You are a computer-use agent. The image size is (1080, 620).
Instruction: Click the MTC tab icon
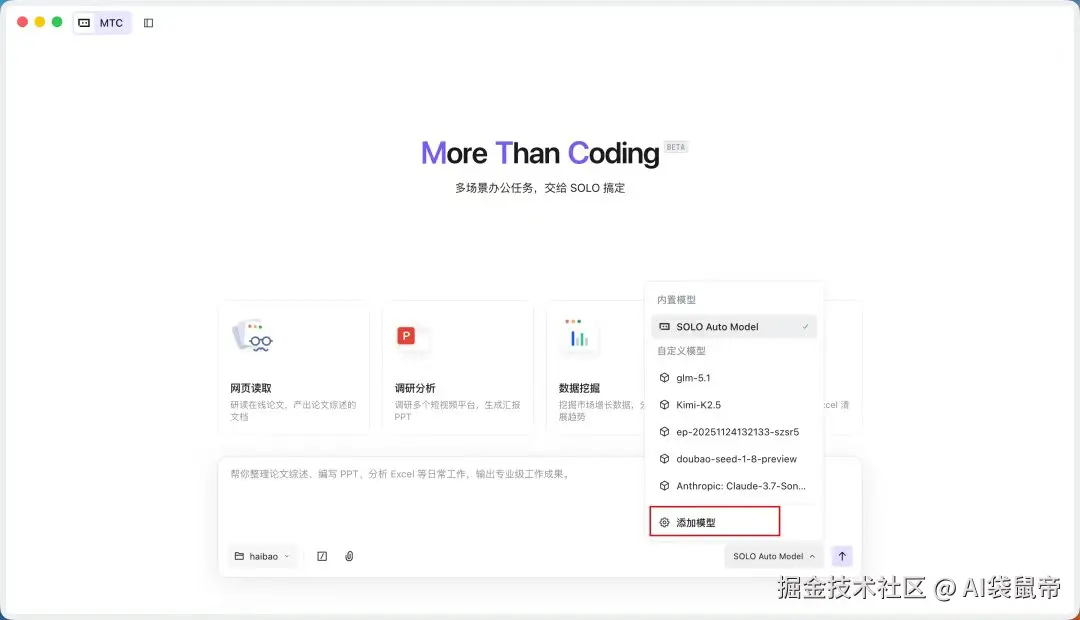point(84,23)
